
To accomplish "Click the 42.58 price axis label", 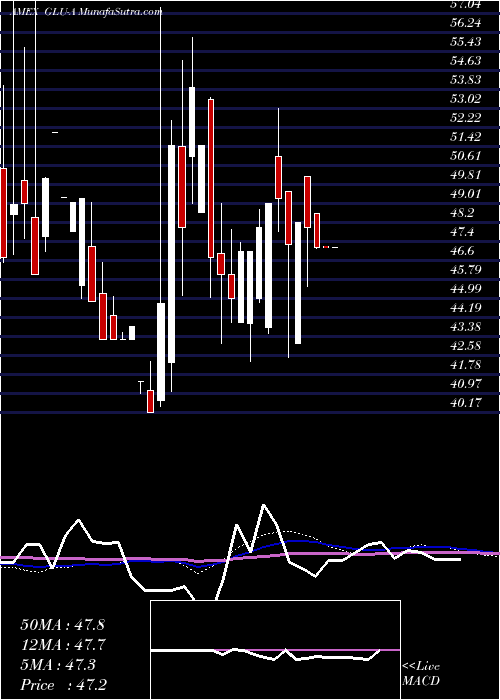I will pos(465,346).
